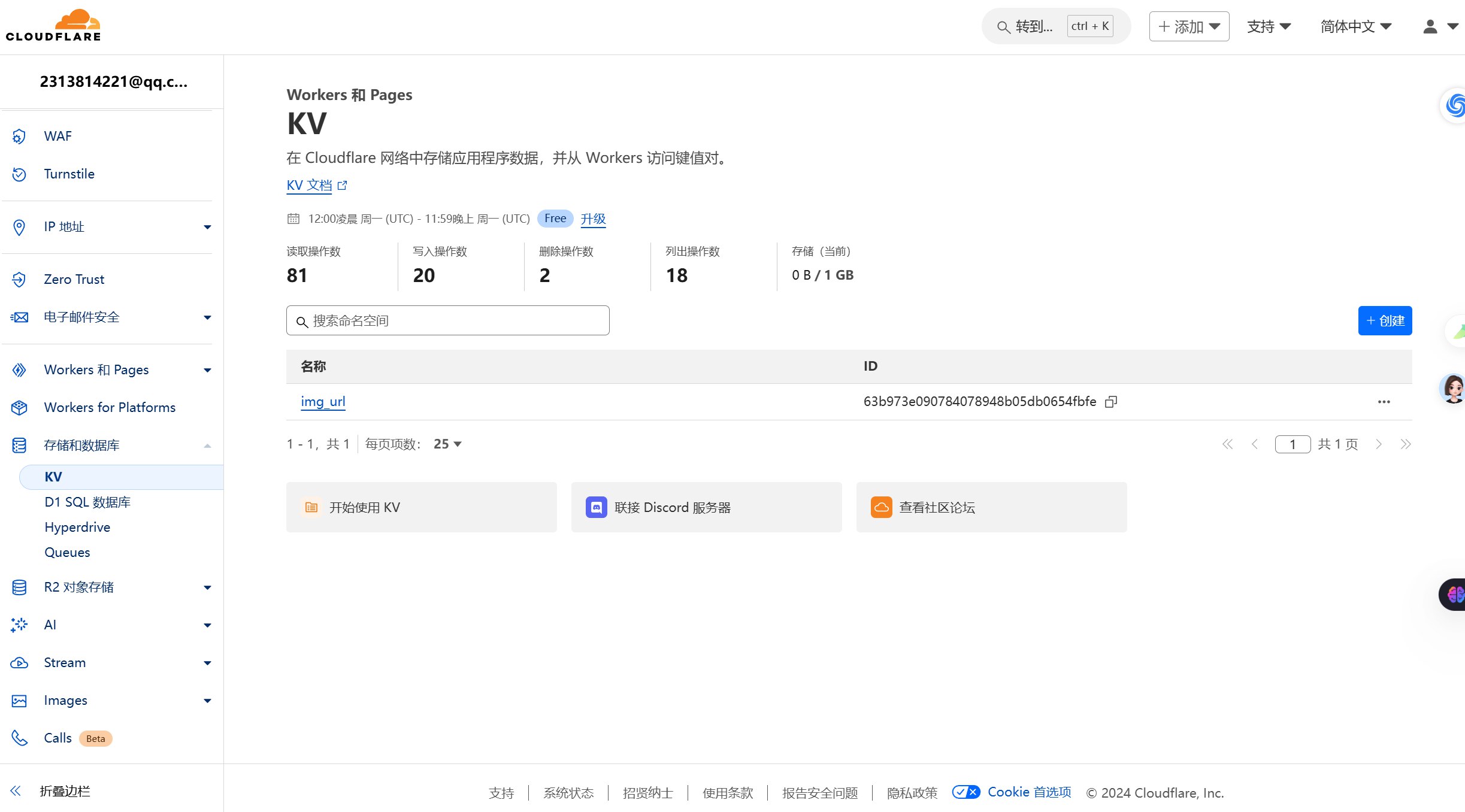Click the orange community forum cloud icon
Viewport: 1465px width, 812px height.
pyautogui.click(x=882, y=507)
